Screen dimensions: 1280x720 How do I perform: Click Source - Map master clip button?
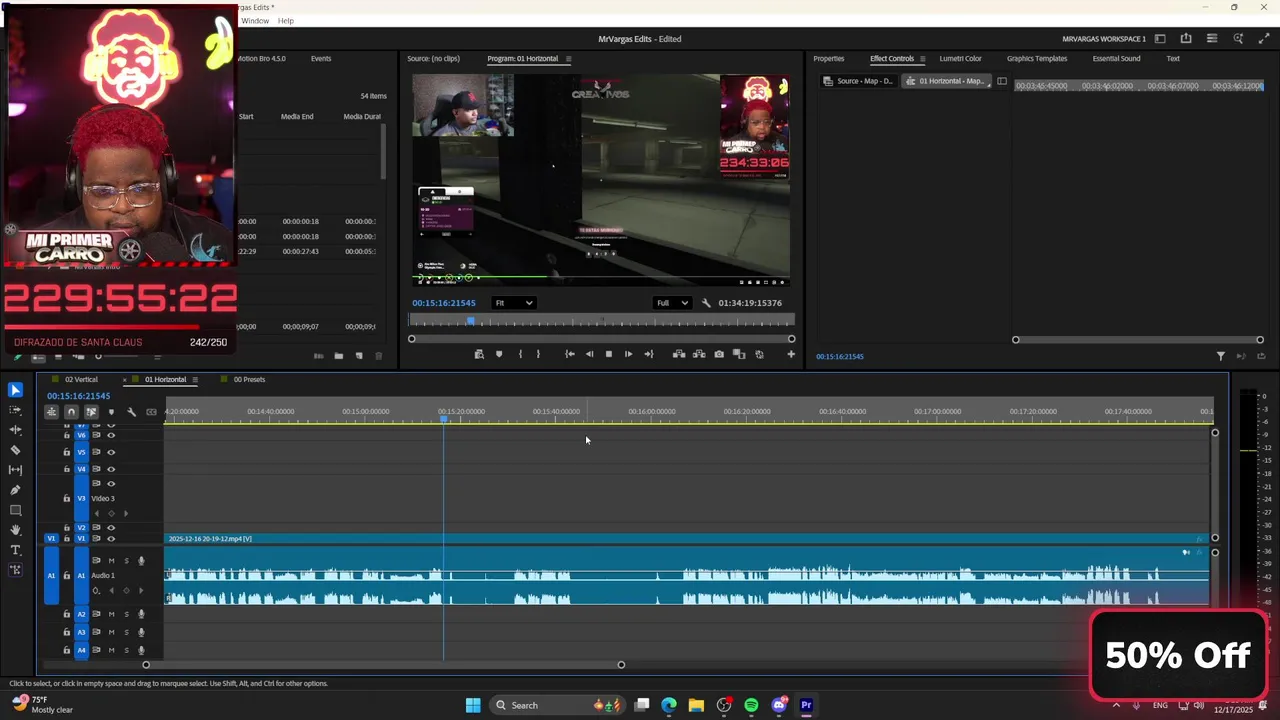point(858,81)
